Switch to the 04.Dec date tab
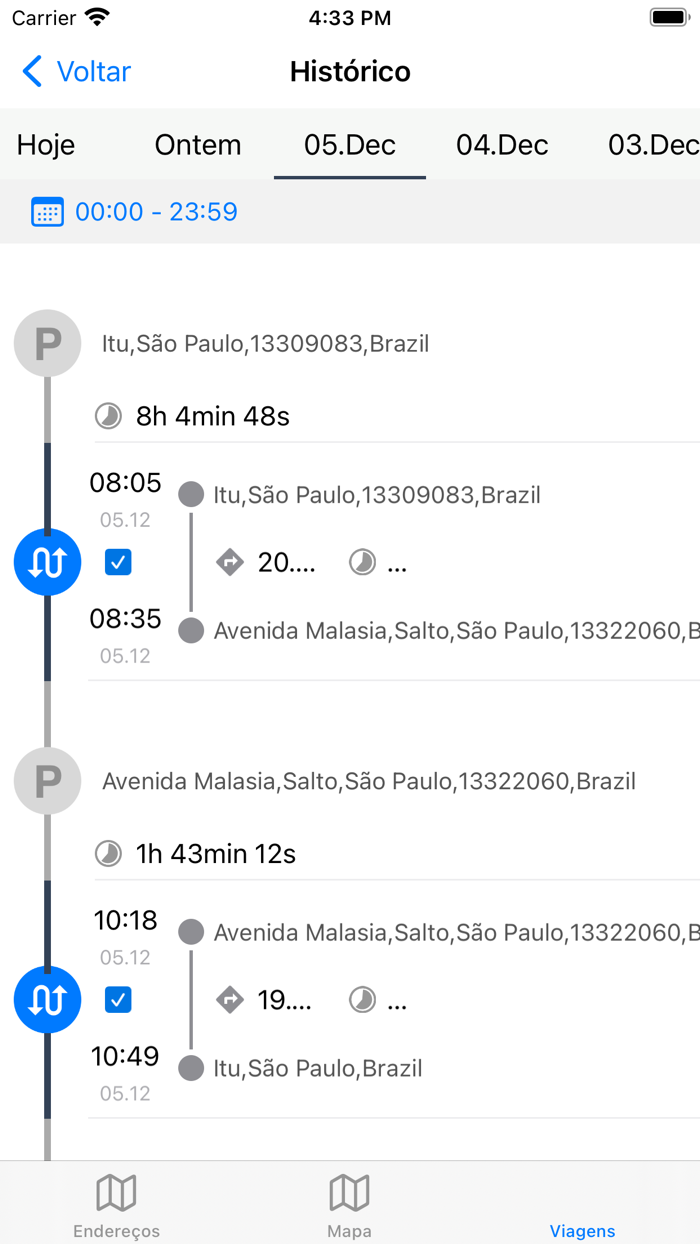This screenshot has height=1244, width=700. [x=501, y=145]
